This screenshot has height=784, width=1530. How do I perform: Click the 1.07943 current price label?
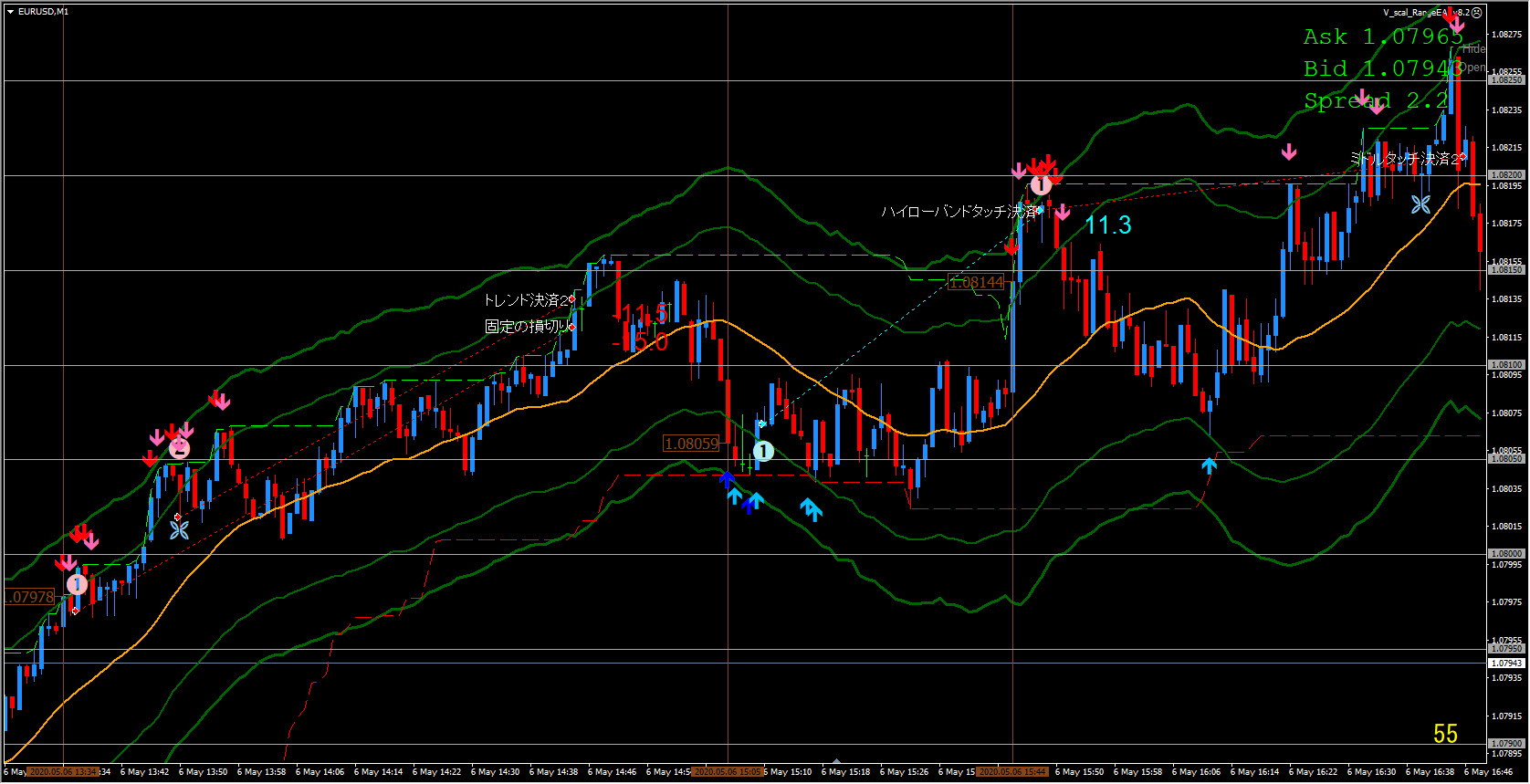(1506, 664)
